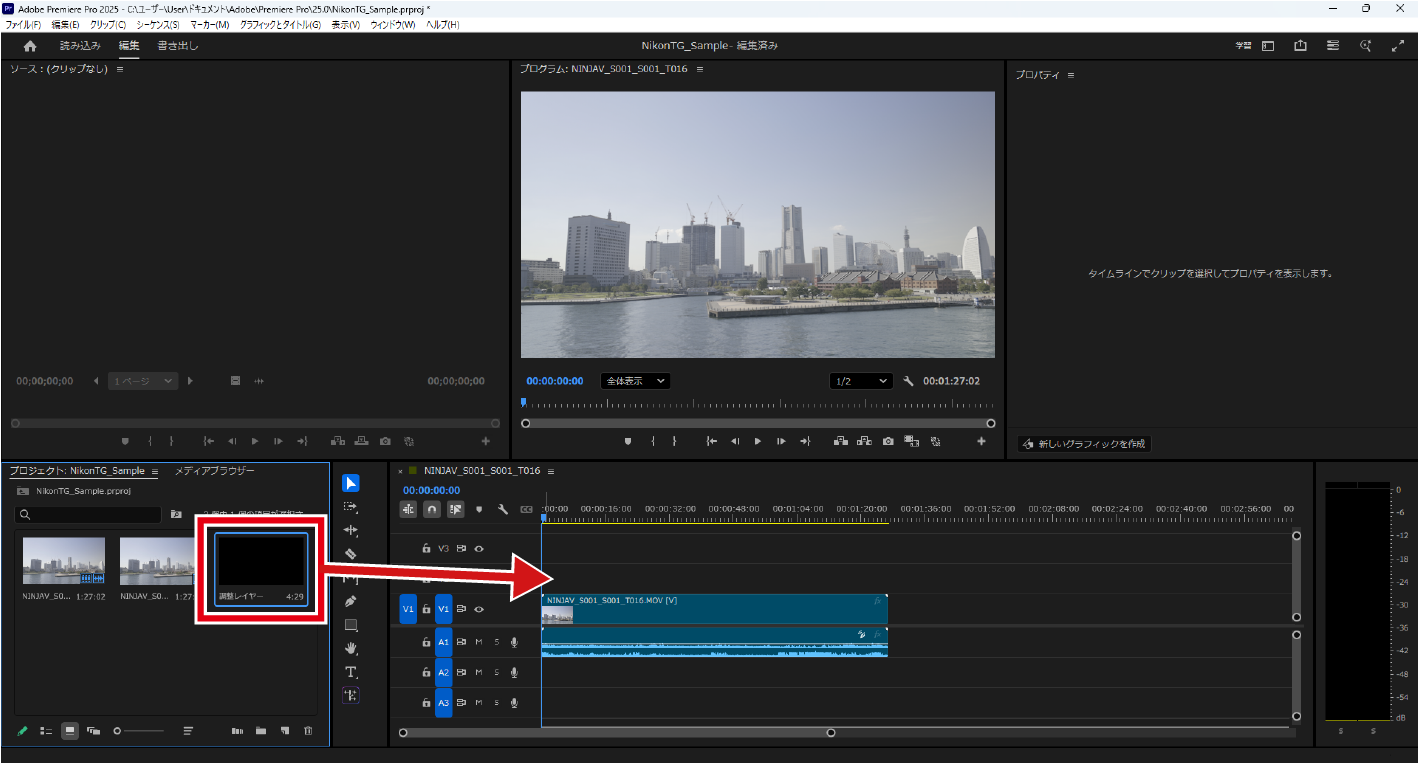
Task: Toggle snap magnet in the timeline
Action: pos(432,509)
